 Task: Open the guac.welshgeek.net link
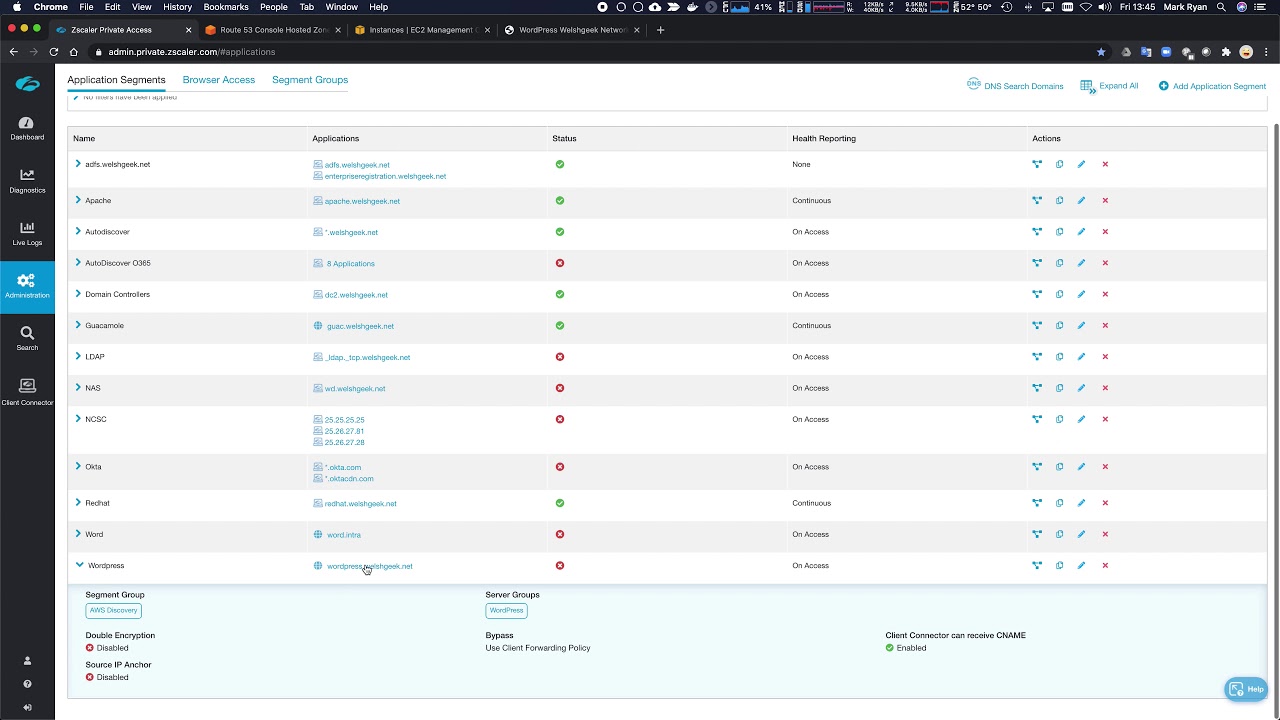point(360,326)
